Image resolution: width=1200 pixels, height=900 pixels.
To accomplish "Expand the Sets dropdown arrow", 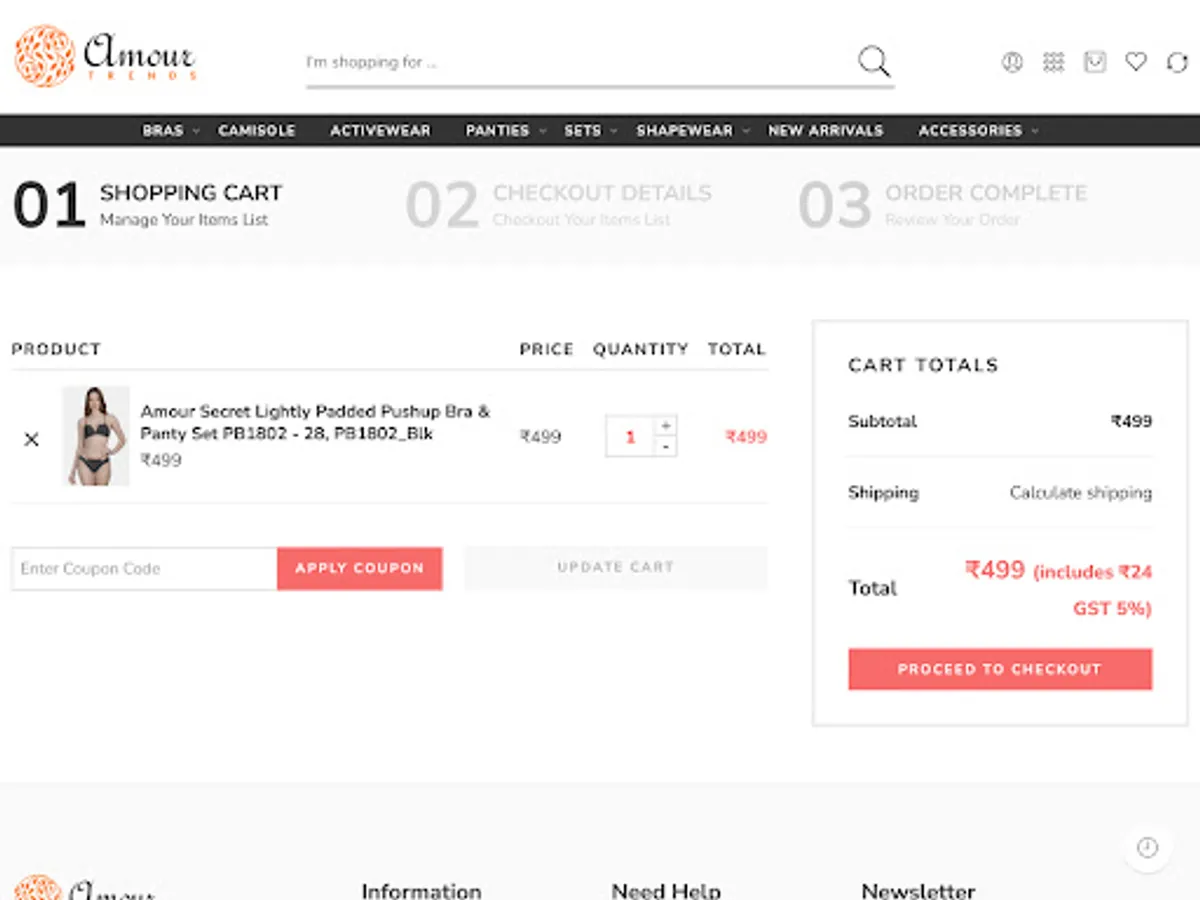I will (614, 131).
